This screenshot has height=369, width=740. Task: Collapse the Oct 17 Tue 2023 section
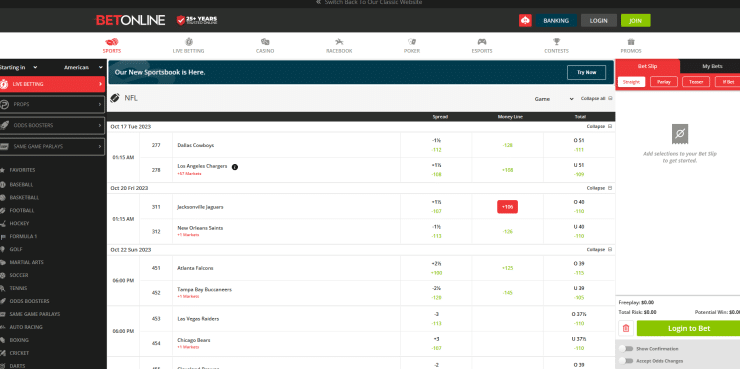click(599, 126)
